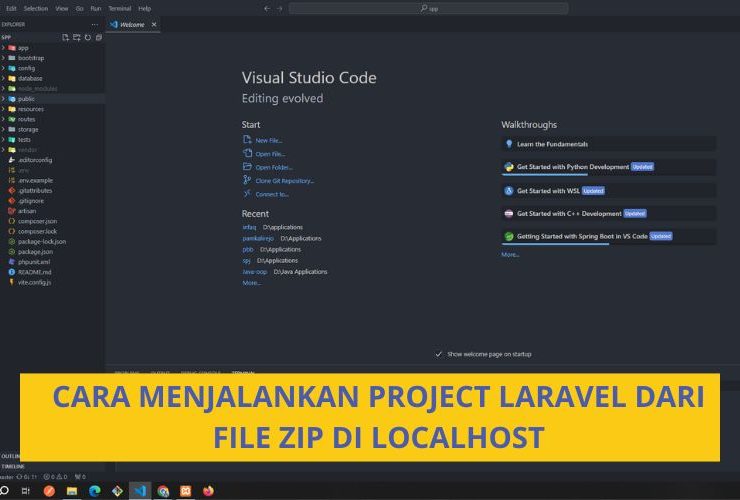Click the Spring Boot walkthrough icon

point(509,236)
